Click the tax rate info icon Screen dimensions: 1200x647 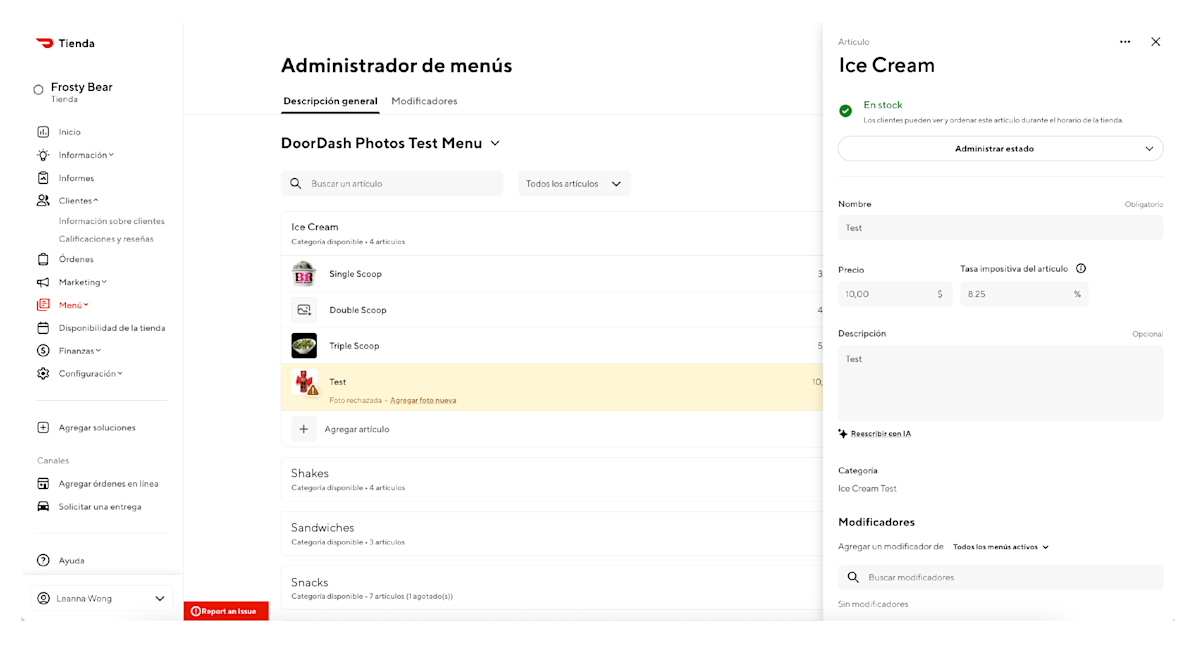pyautogui.click(x=1081, y=269)
